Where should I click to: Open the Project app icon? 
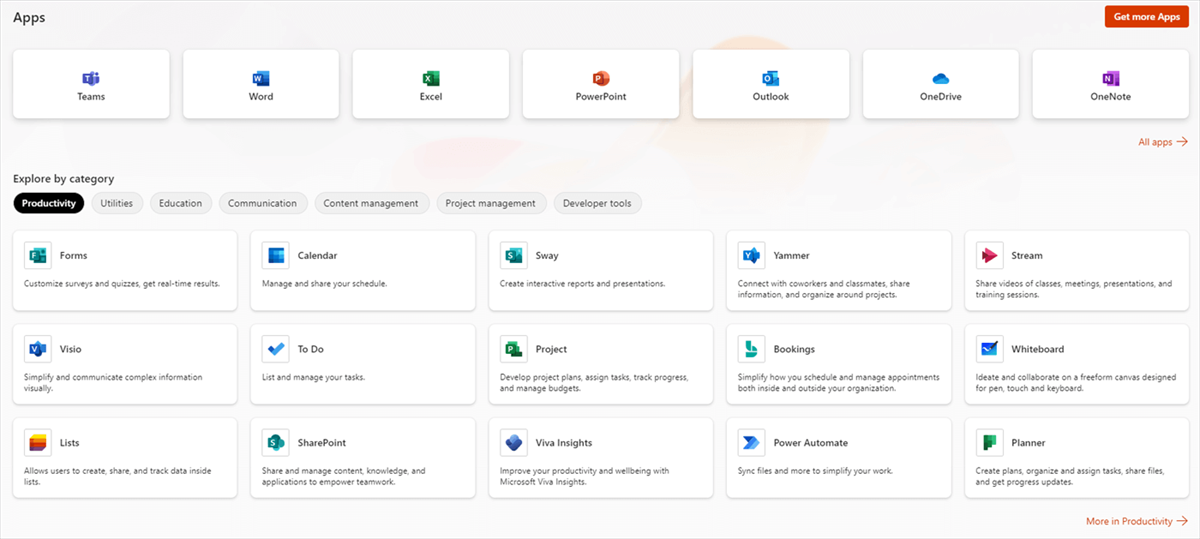513,349
